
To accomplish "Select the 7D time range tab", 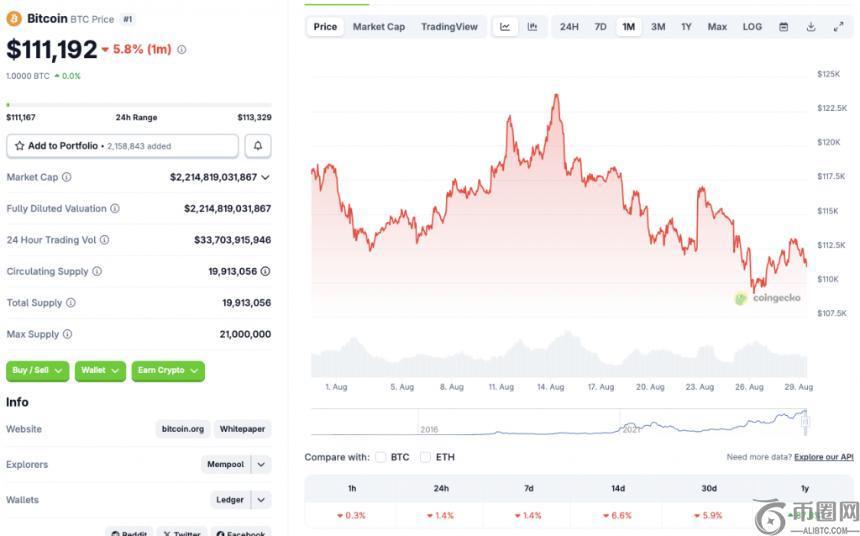I will click(600, 27).
